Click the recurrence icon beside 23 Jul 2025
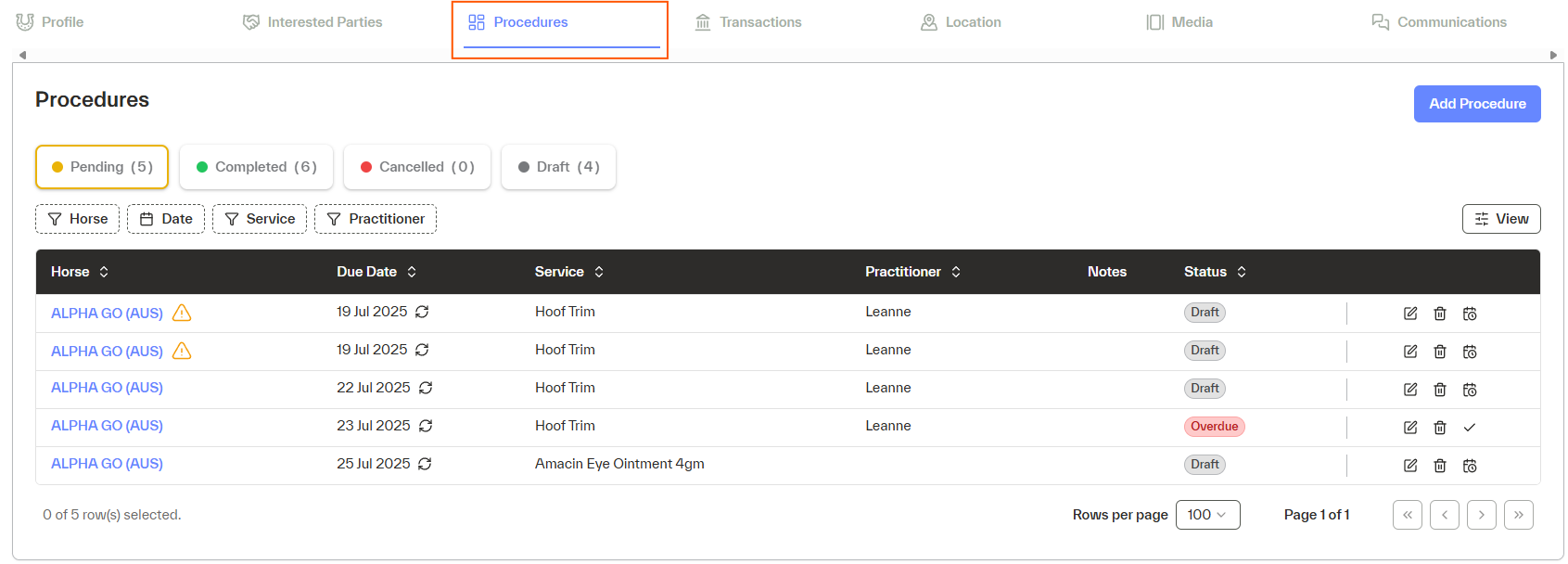The height and width of the screenshot is (564, 1568). [x=426, y=426]
